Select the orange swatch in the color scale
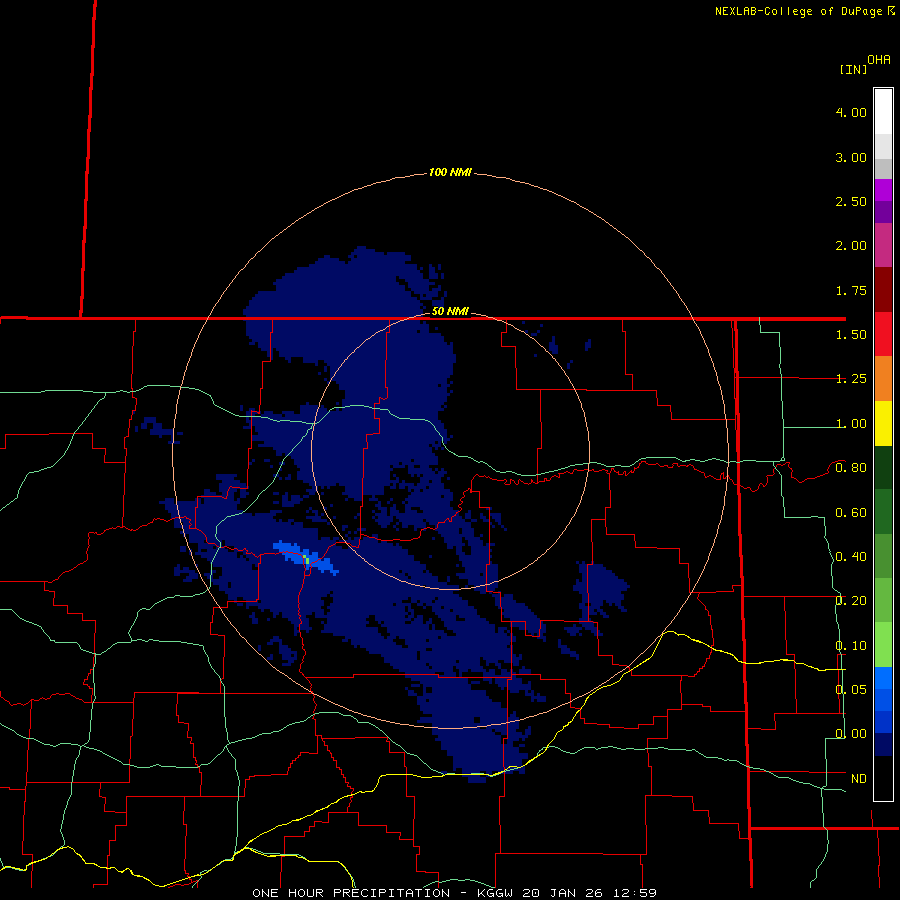This screenshot has width=900, height=900. [883, 379]
